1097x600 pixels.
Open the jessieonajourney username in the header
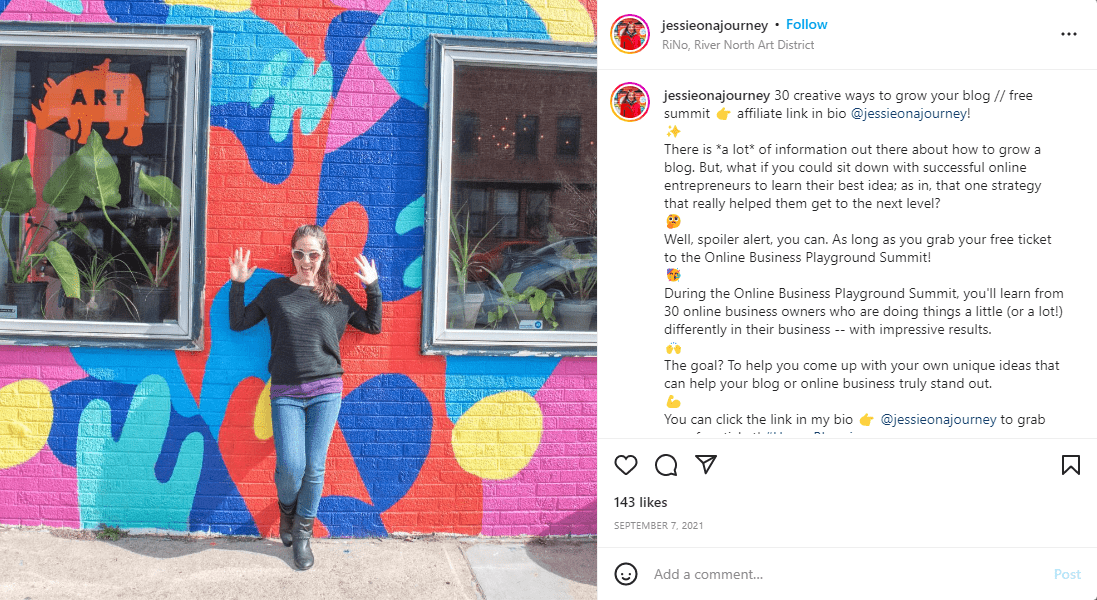coord(714,25)
